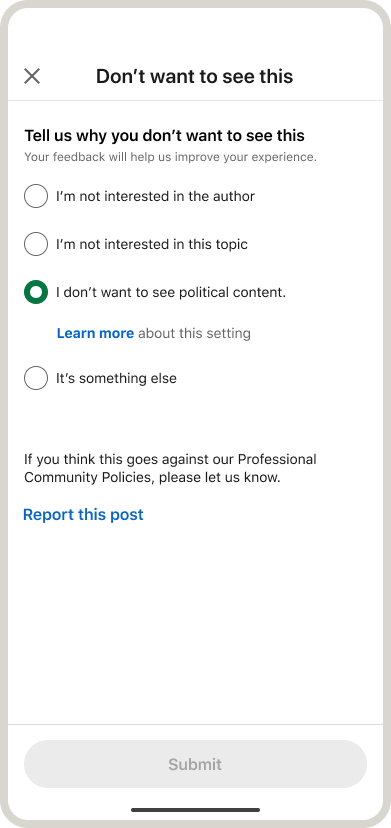391x828 pixels.
Task: Click the "Community Policies, please let us know" line
Action: (152, 478)
